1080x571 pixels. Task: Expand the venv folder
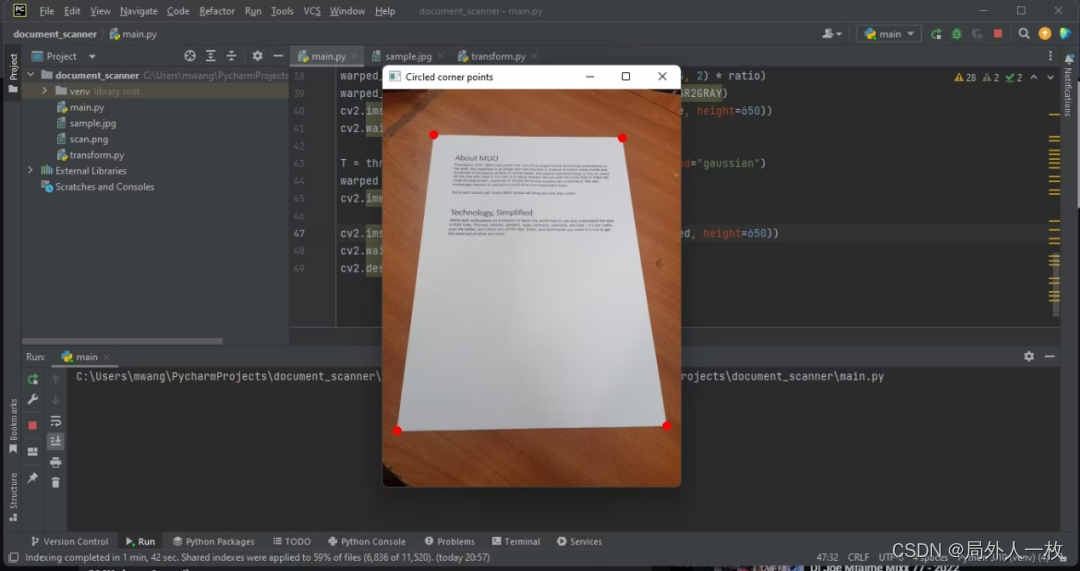point(45,91)
